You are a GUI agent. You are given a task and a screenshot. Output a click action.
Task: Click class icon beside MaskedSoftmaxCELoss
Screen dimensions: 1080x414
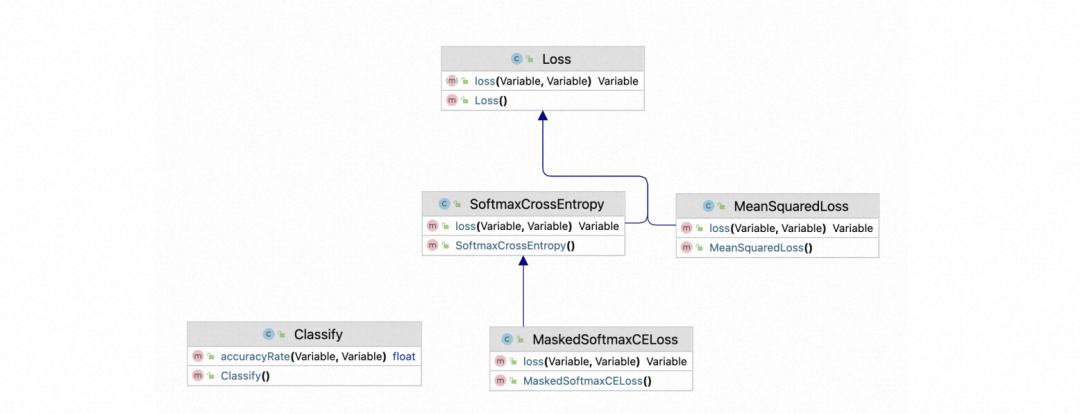tap(506, 339)
